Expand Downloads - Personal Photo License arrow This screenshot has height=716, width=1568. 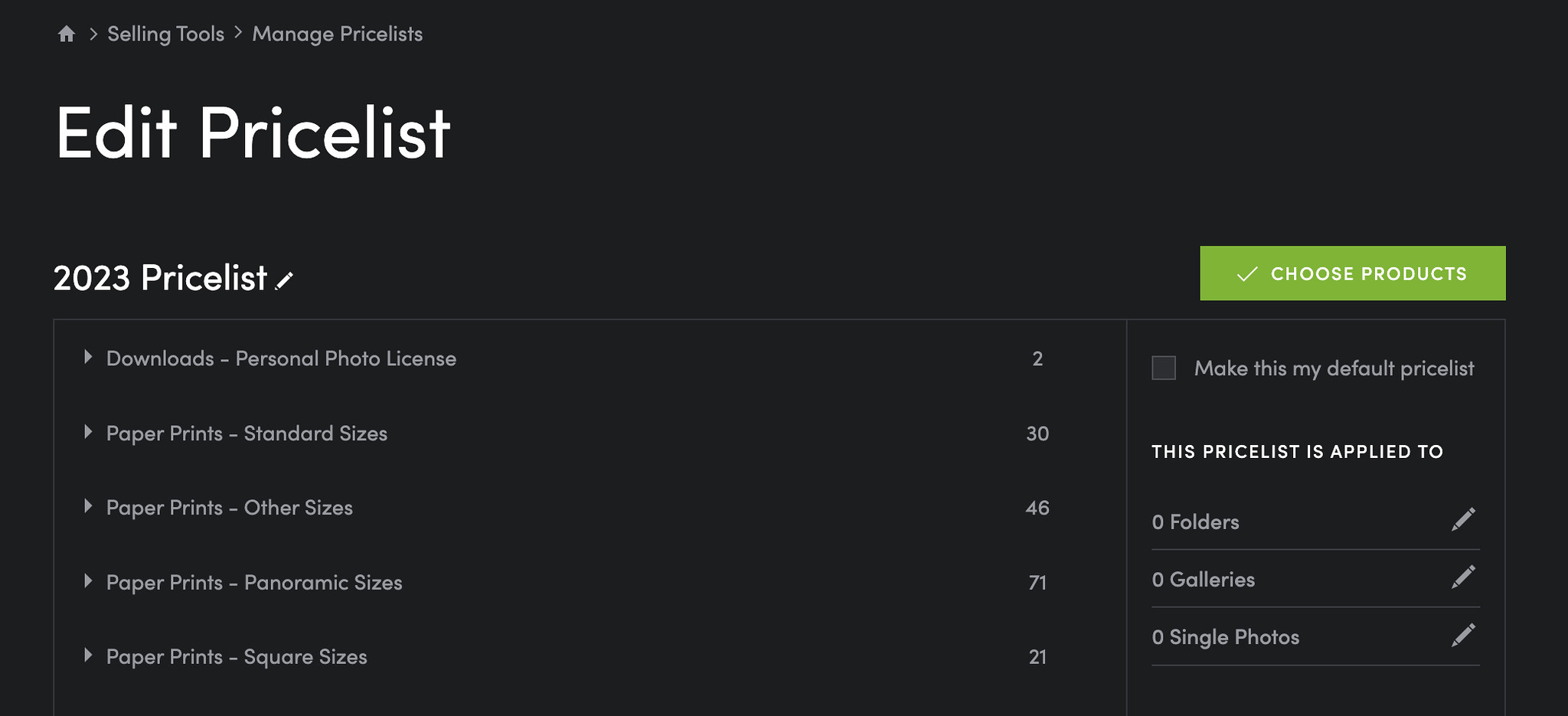[x=88, y=357]
